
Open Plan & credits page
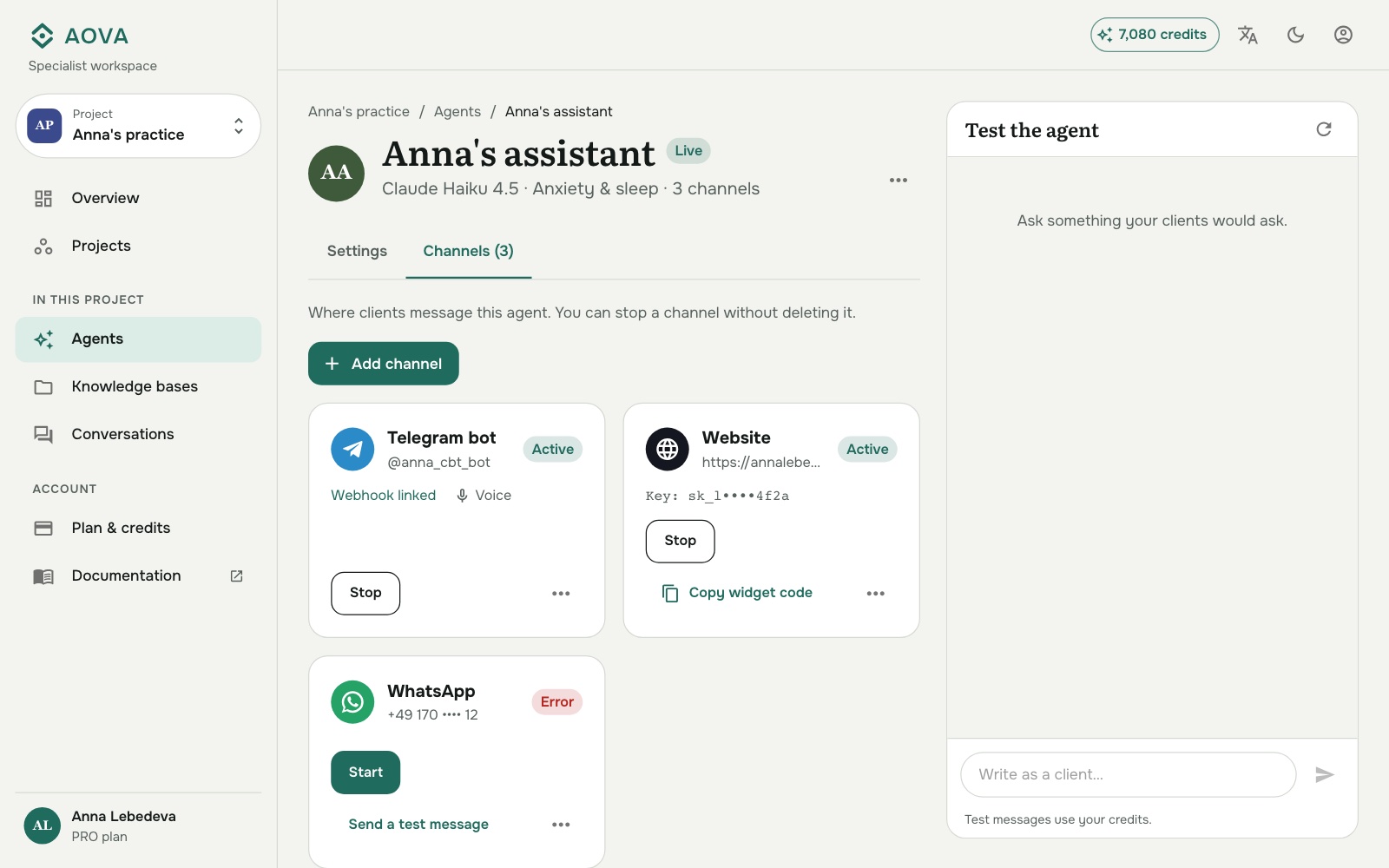click(138, 528)
